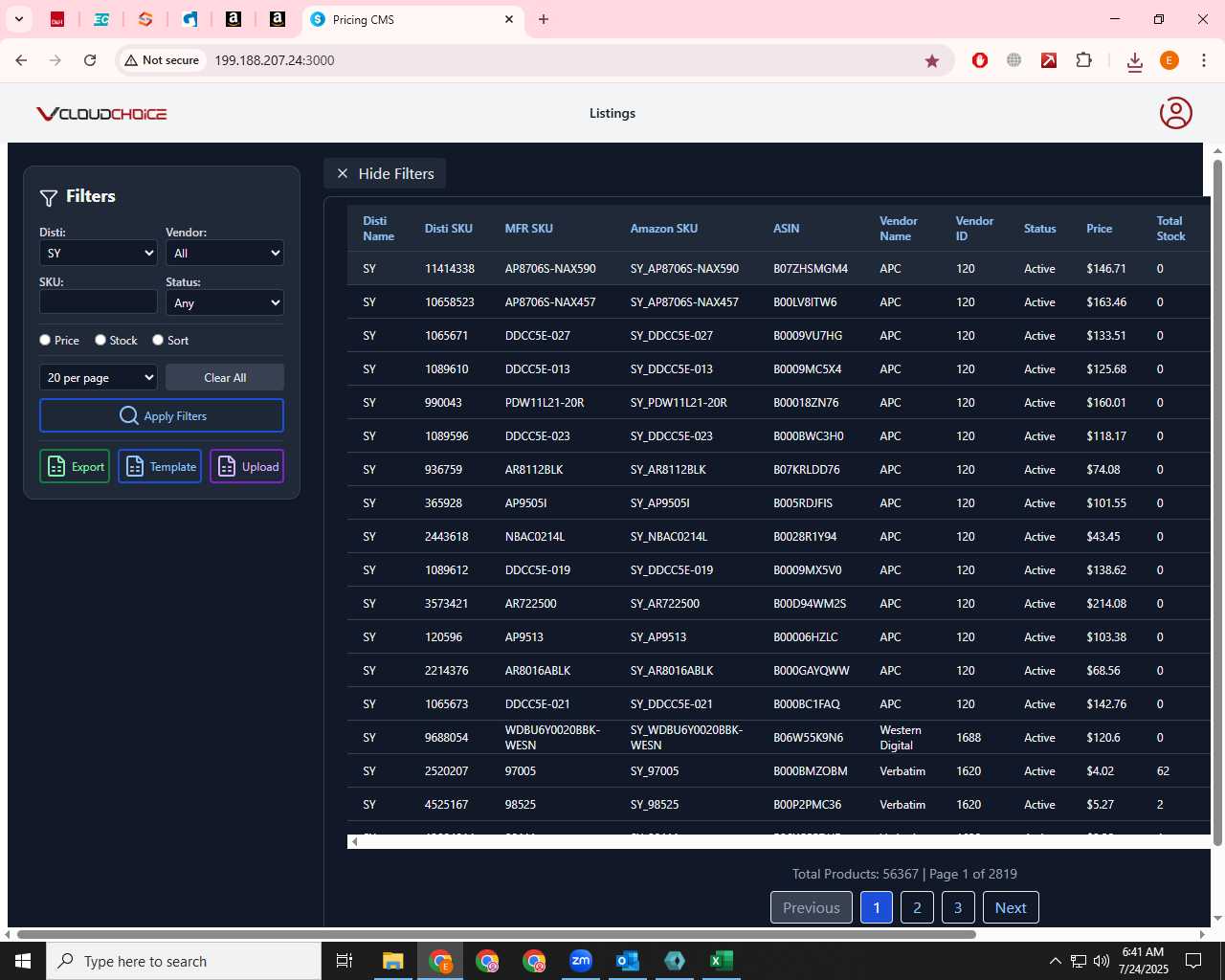Screen dimensions: 1225x980
Task: Select the Sort radio option
Action: click(x=158, y=340)
